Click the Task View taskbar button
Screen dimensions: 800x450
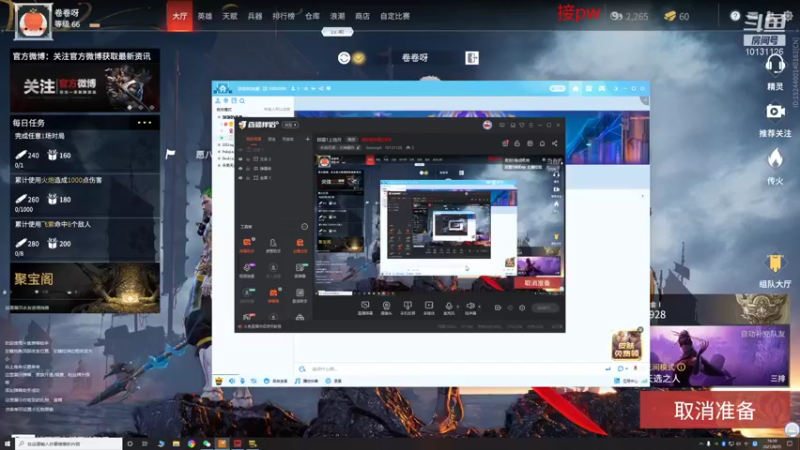point(145,444)
